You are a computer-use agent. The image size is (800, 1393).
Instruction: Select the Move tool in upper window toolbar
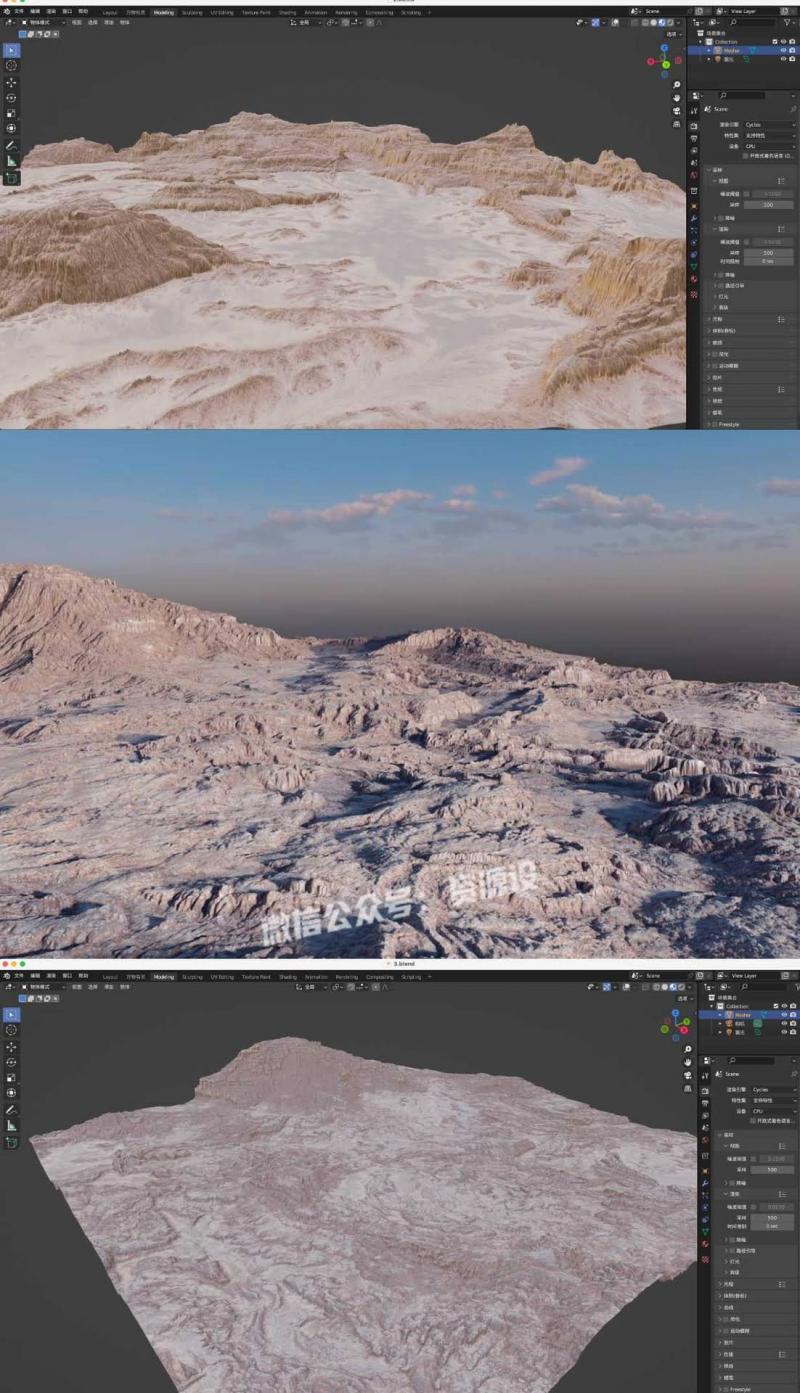click(x=11, y=82)
